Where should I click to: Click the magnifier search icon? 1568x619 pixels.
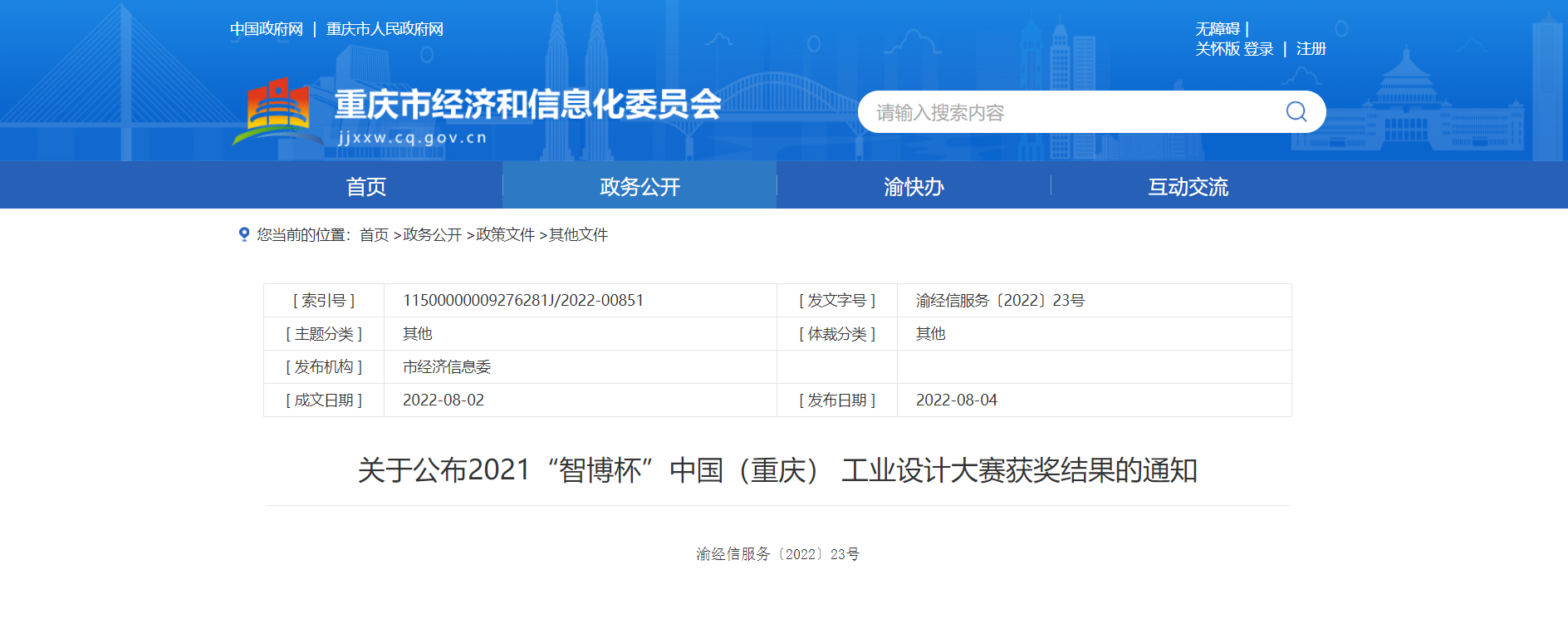click(x=1296, y=111)
